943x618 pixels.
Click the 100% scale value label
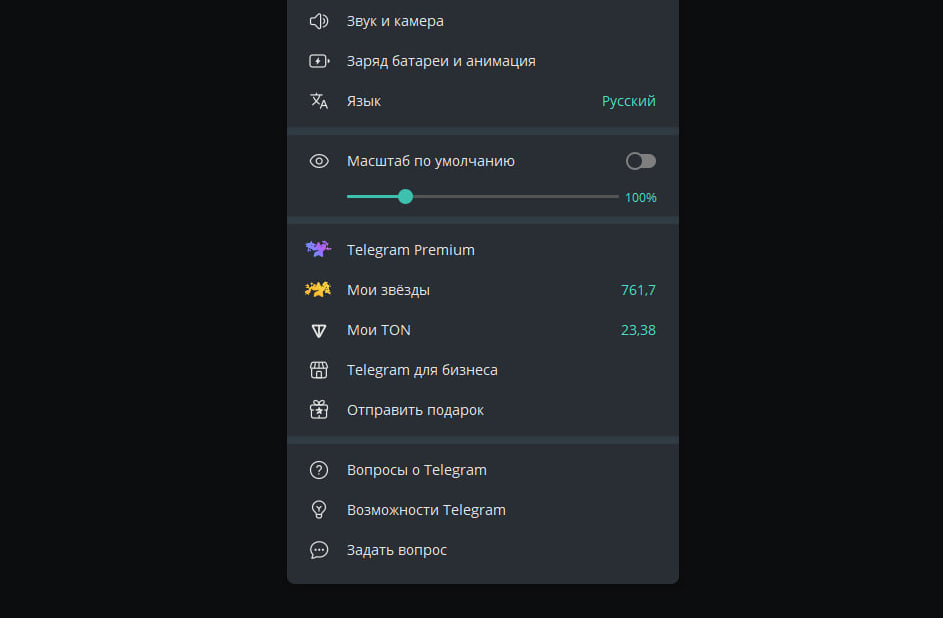click(640, 198)
